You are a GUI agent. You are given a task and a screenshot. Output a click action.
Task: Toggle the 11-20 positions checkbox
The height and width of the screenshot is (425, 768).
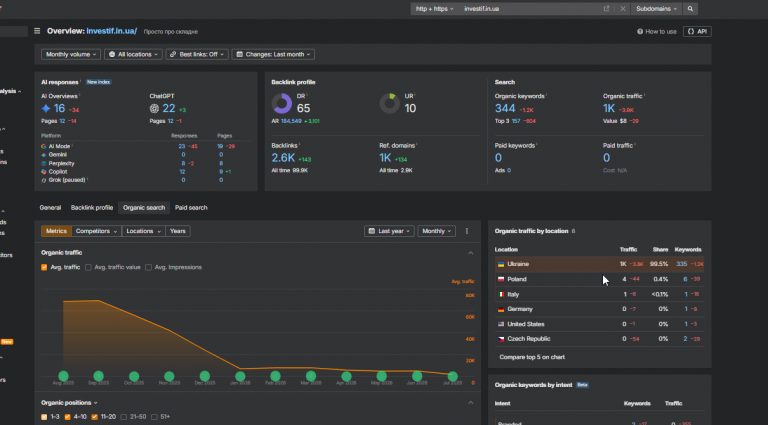point(95,417)
